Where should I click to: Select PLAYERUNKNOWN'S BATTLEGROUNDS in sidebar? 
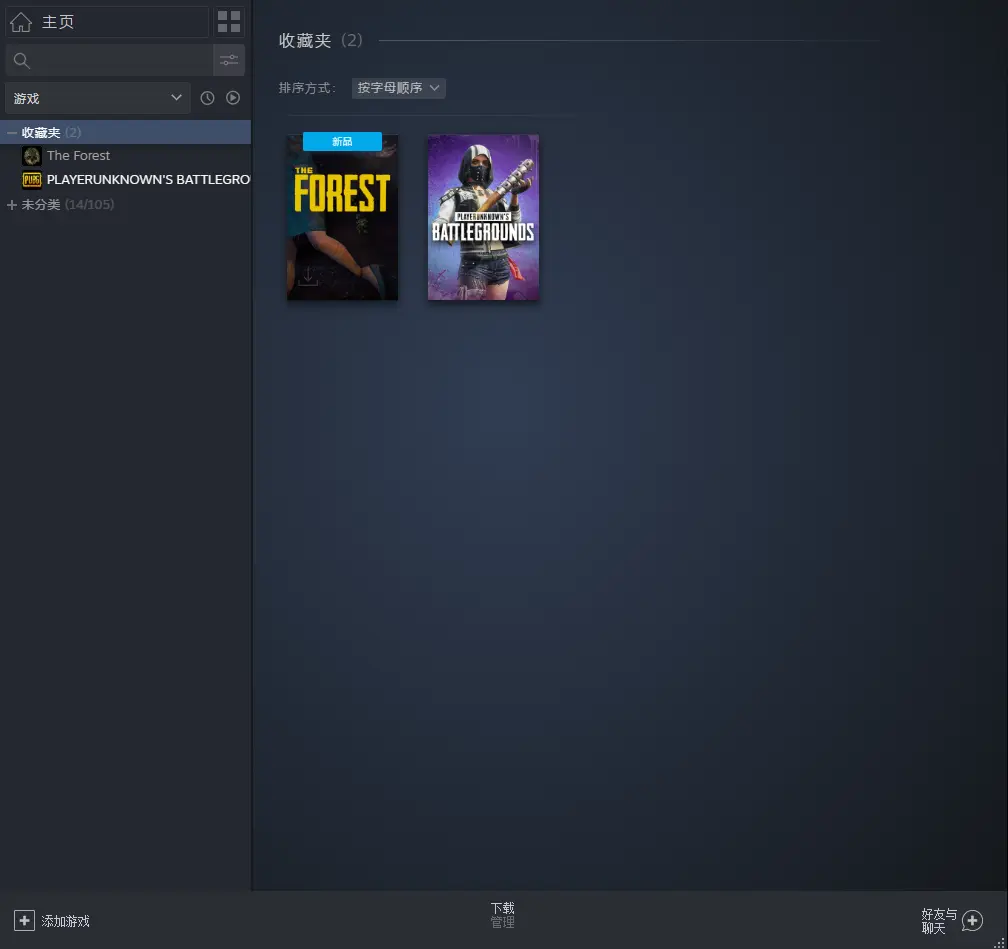coord(125,179)
